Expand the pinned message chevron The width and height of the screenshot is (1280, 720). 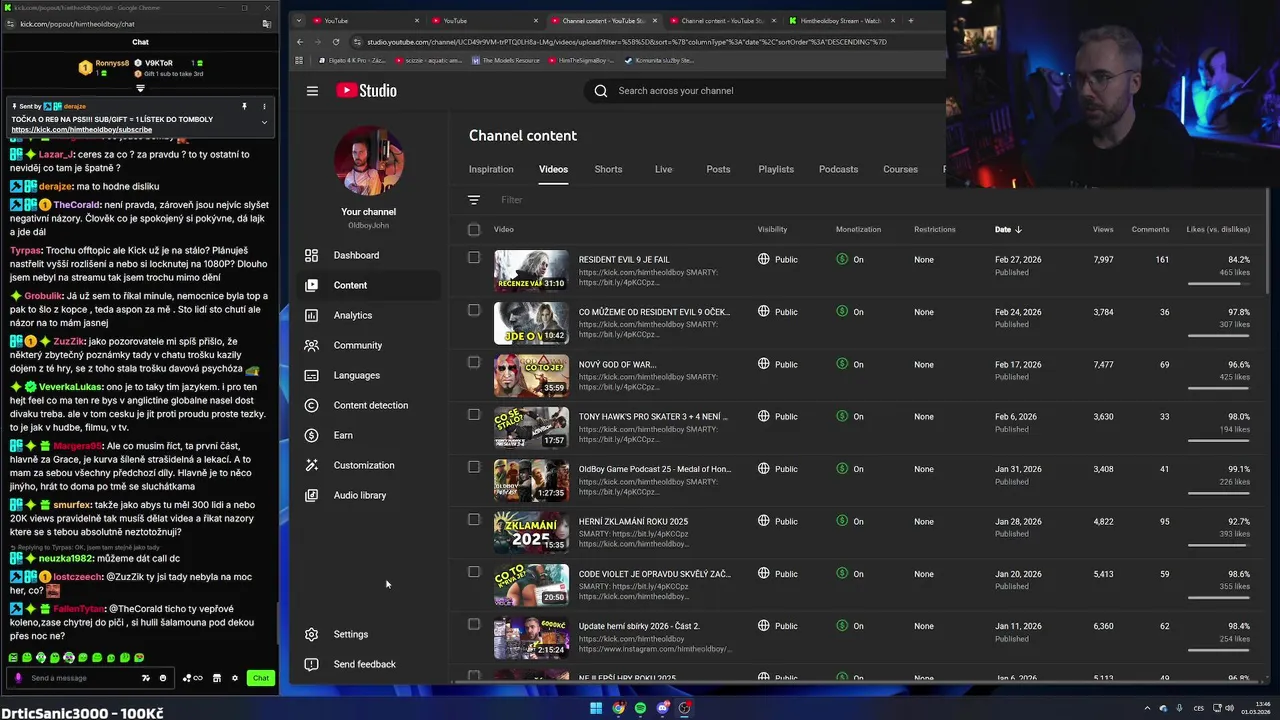[x=264, y=122]
